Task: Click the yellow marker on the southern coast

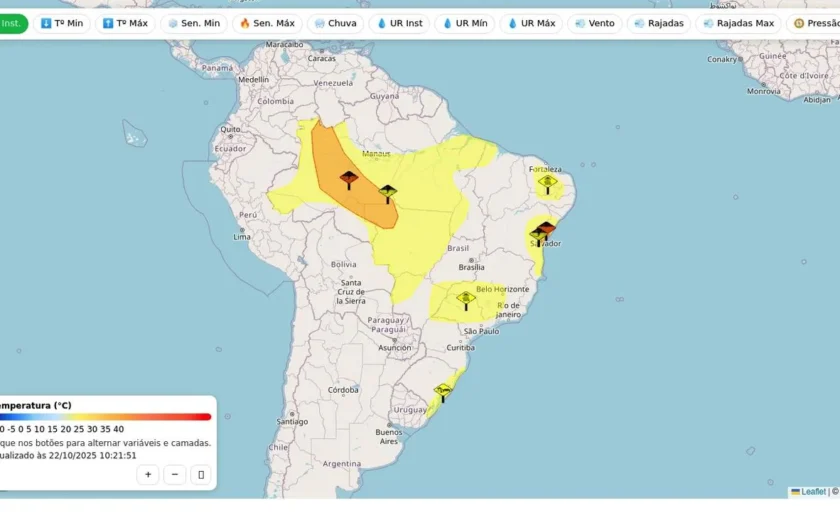Action: click(x=443, y=393)
